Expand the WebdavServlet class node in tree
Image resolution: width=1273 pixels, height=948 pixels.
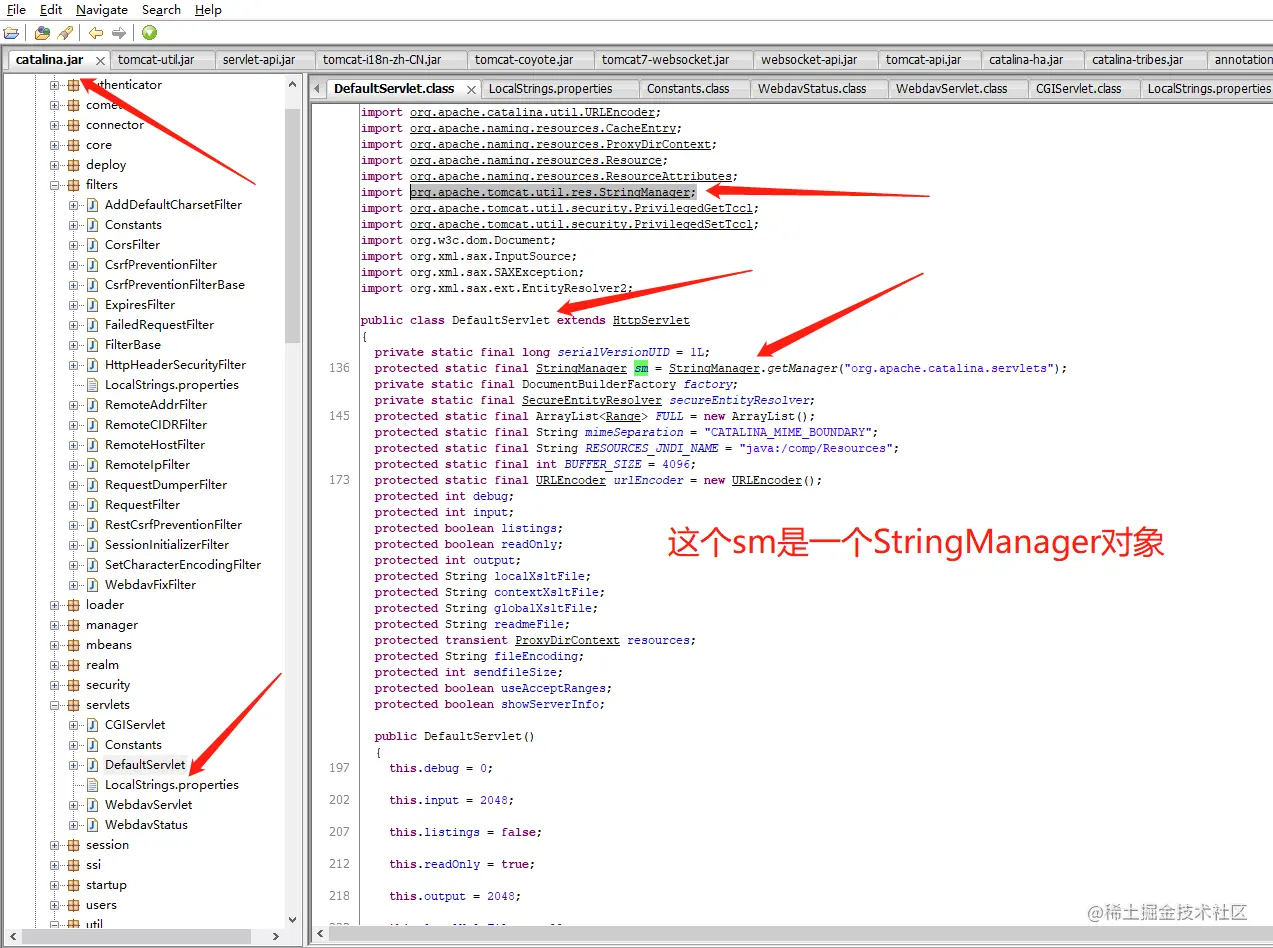tap(74, 805)
